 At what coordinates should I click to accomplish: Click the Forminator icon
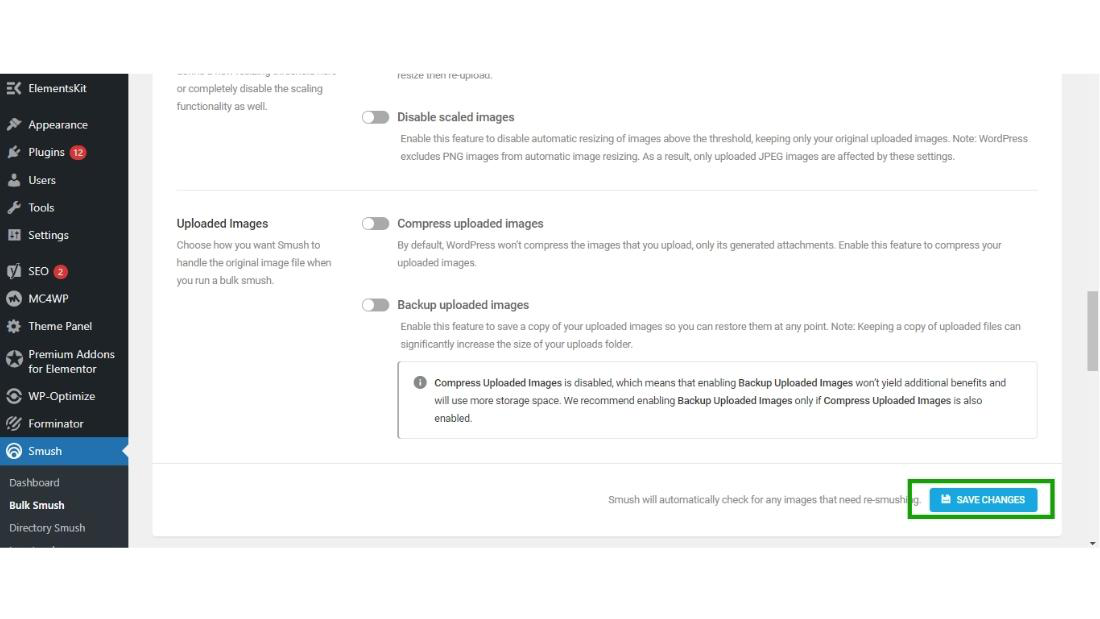pos(14,424)
